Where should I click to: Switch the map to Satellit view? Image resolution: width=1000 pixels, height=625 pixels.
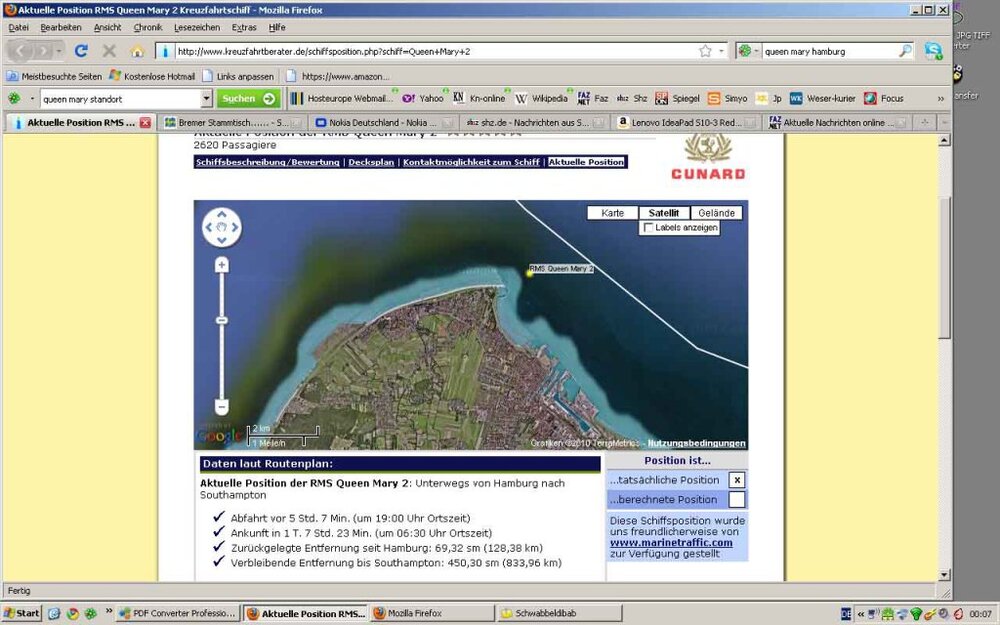pyautogui.click(x=664, y=213)
